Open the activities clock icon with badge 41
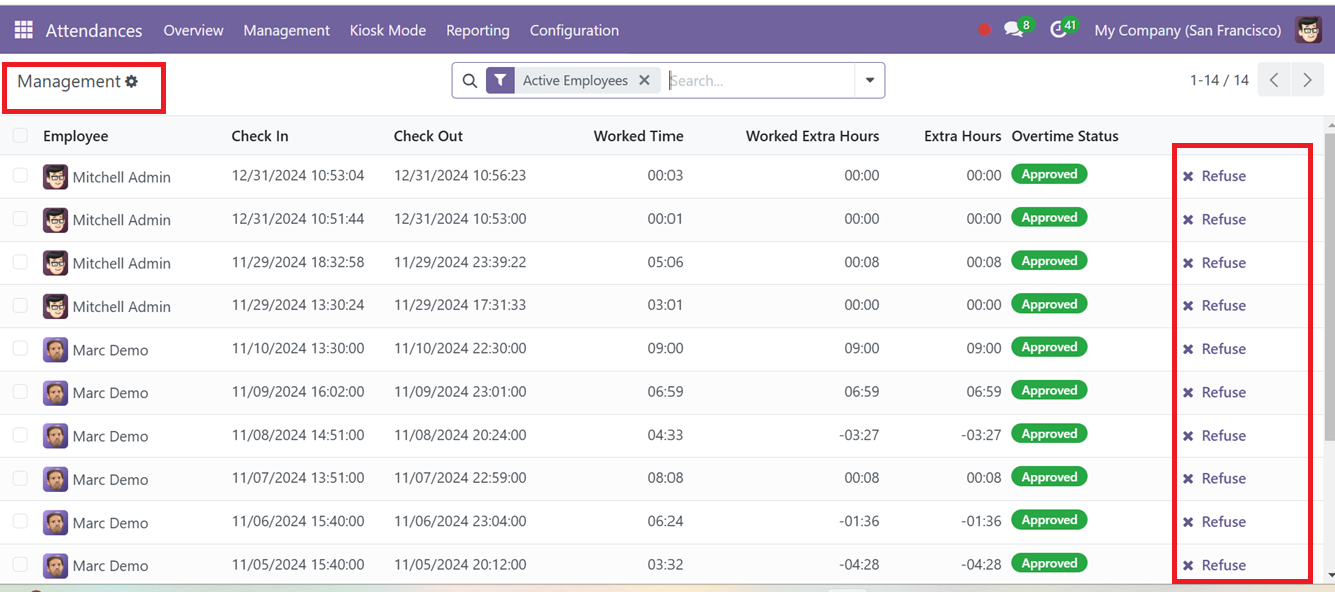 coord(1062,29)
